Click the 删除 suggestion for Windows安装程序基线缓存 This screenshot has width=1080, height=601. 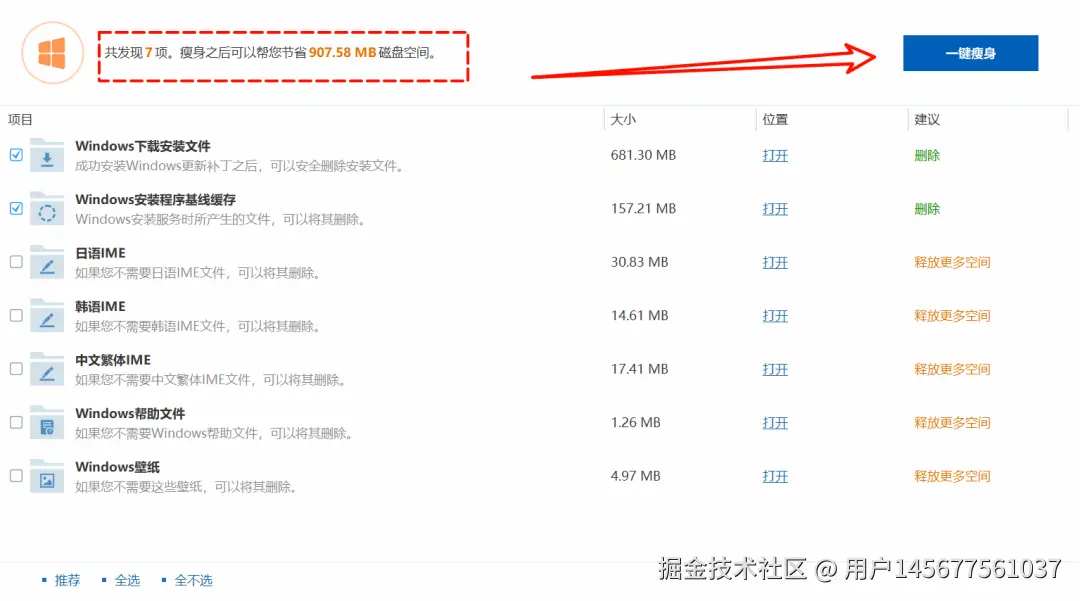[x=926, y=208]
